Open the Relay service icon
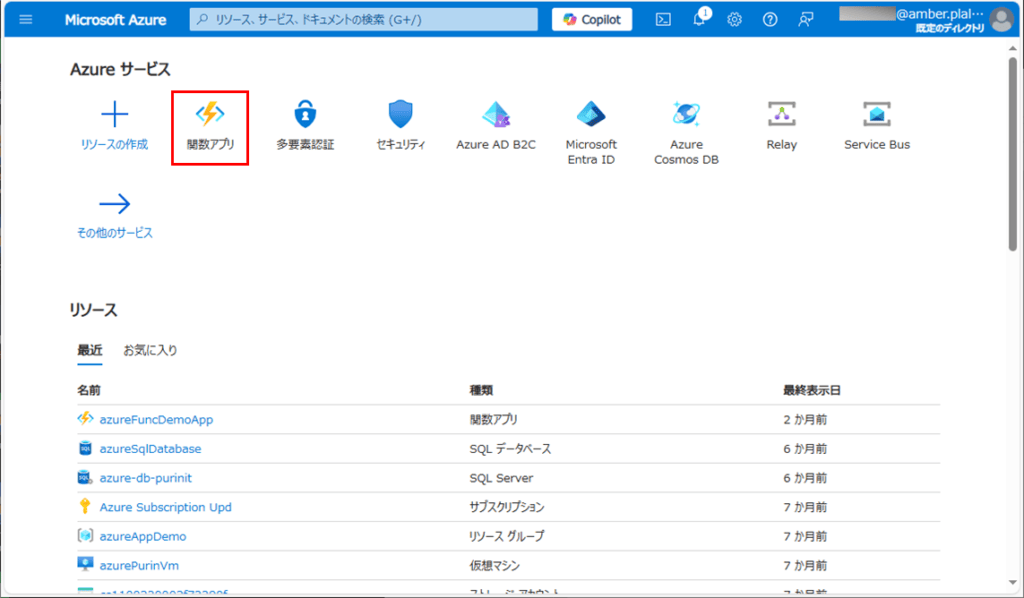 781,115
